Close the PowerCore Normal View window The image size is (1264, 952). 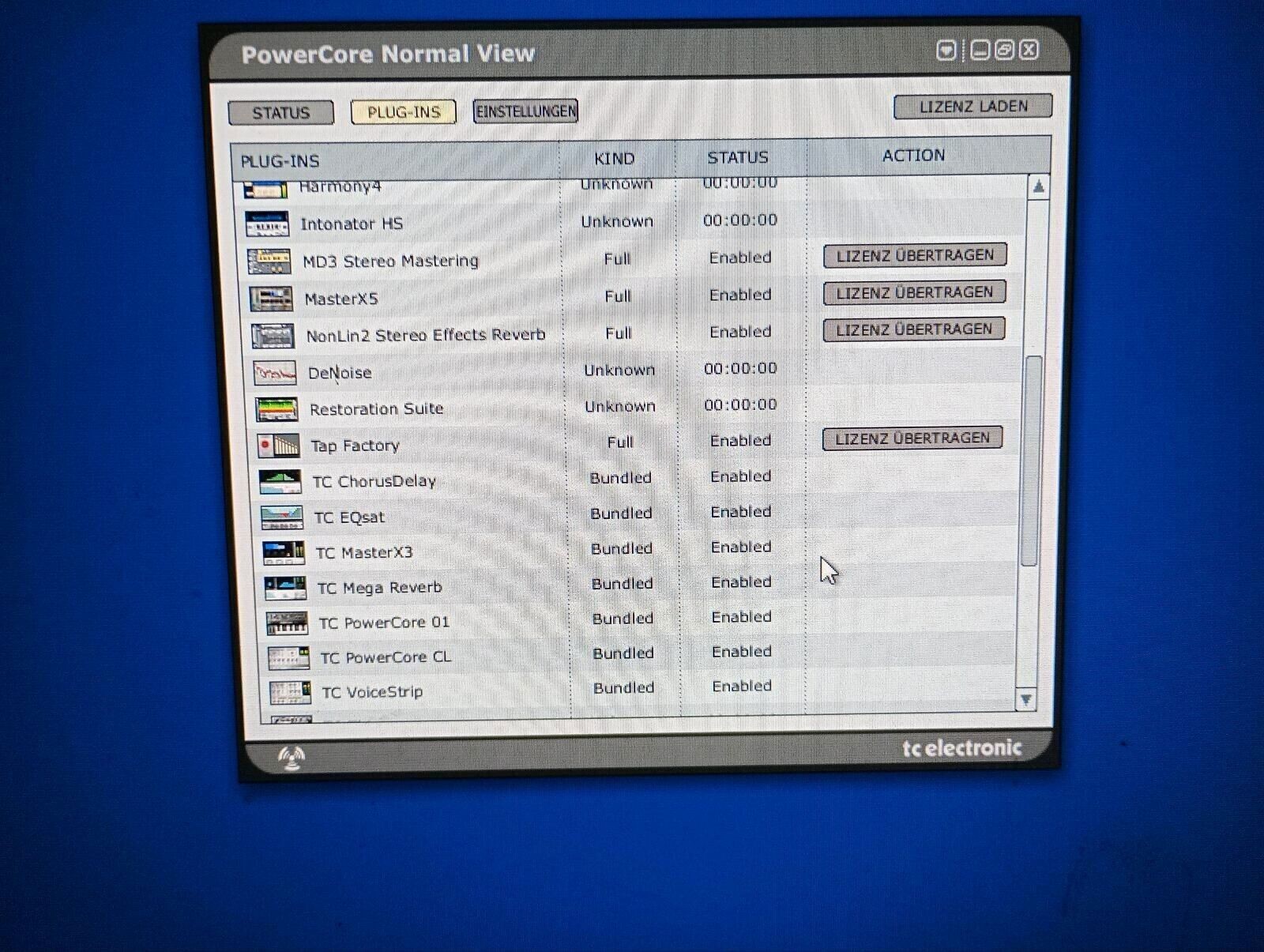(1029, 51)
